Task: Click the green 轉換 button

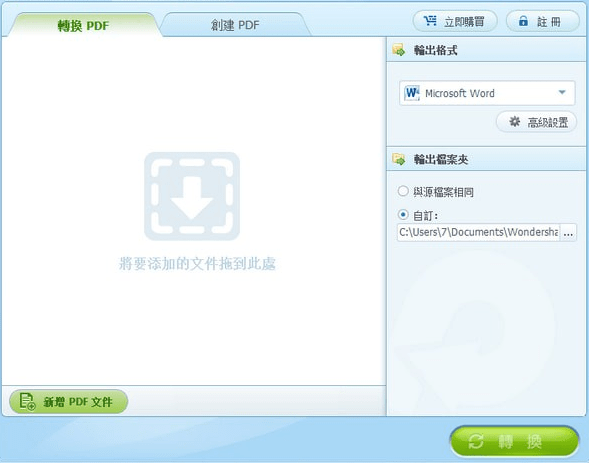Action: pos(514,441)
